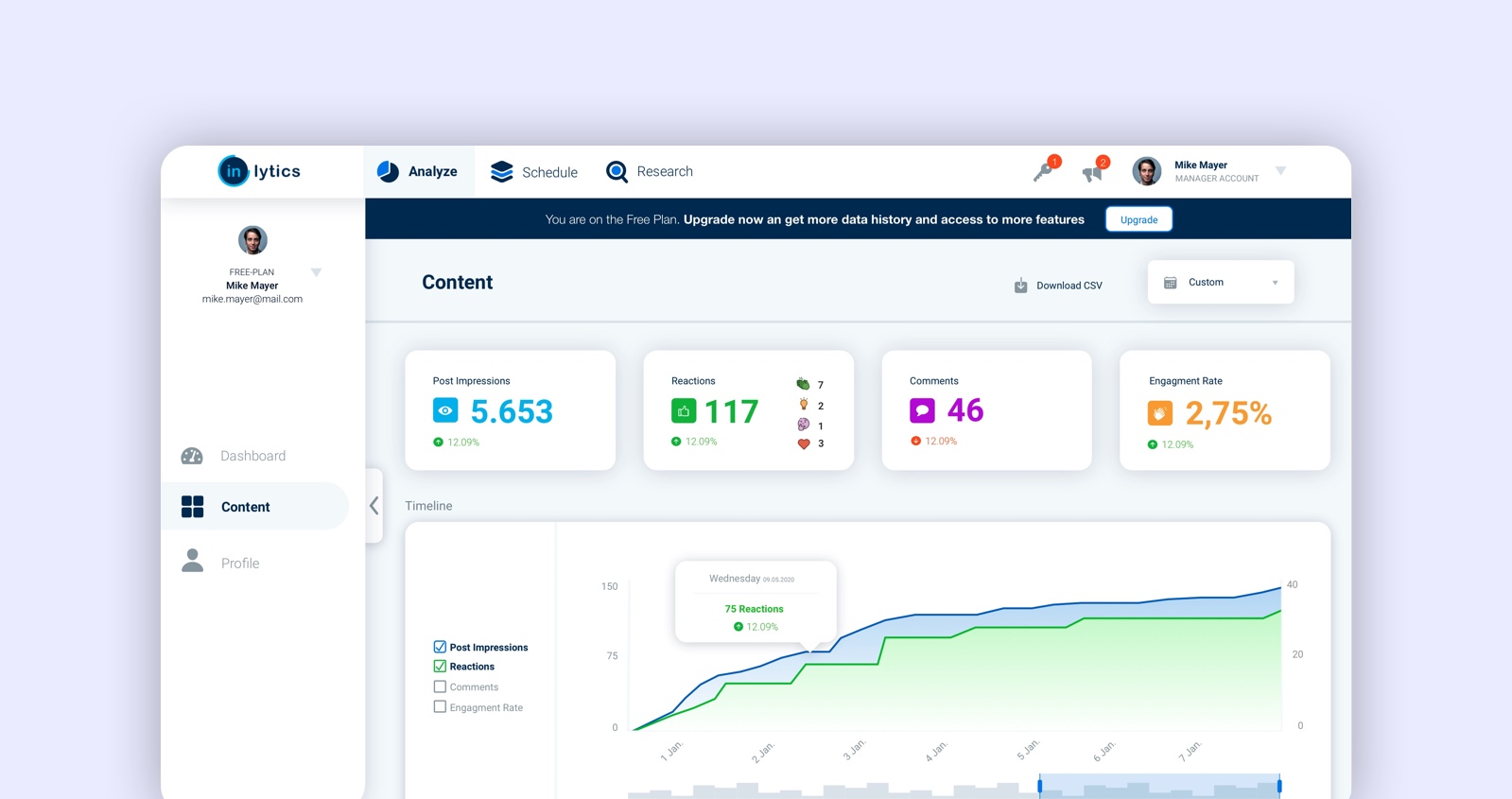Switch to the Schedule tab
The image size is (1512, 799).
(534, 171)
